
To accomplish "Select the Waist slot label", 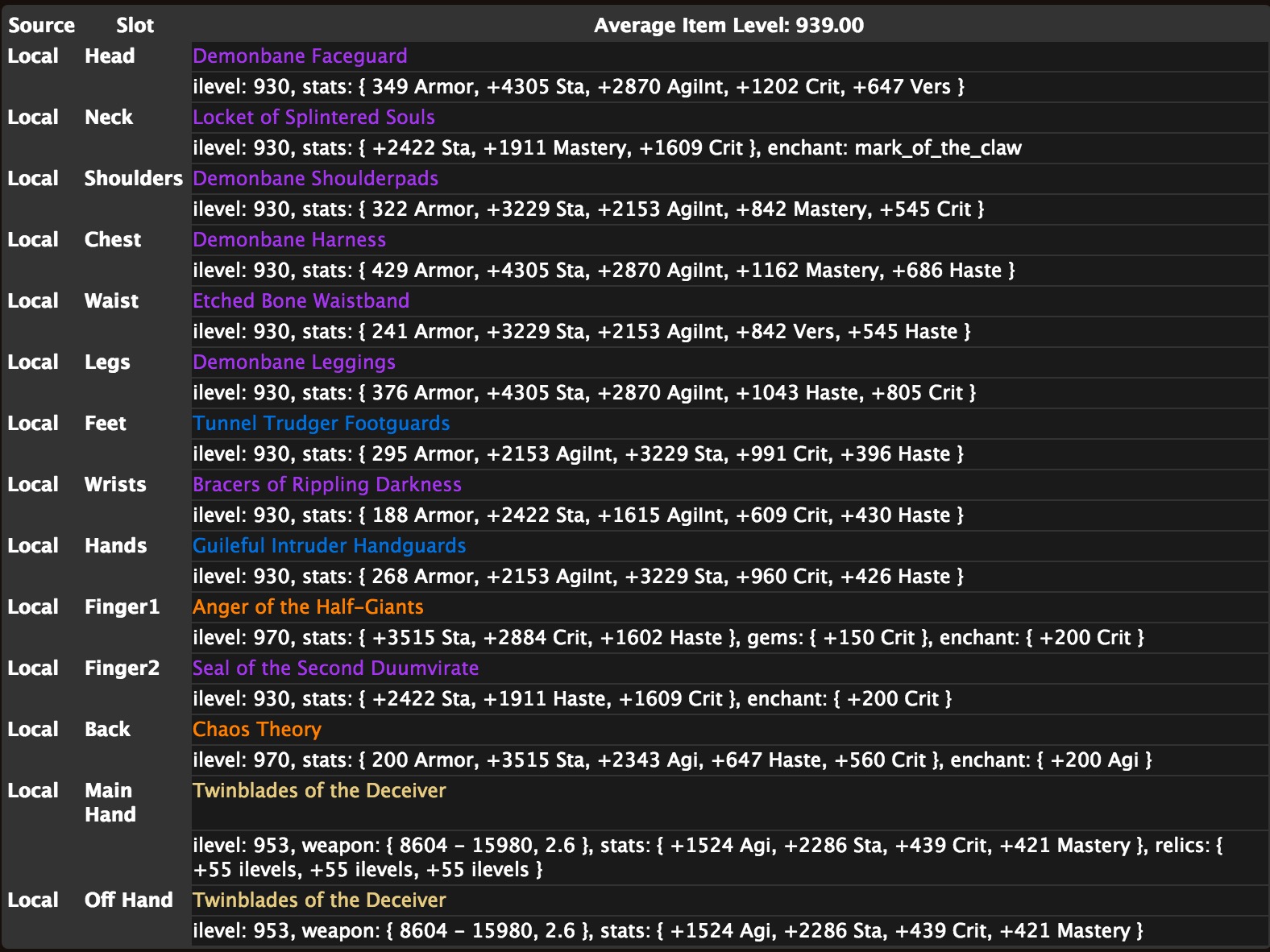I will click(111, 301).
